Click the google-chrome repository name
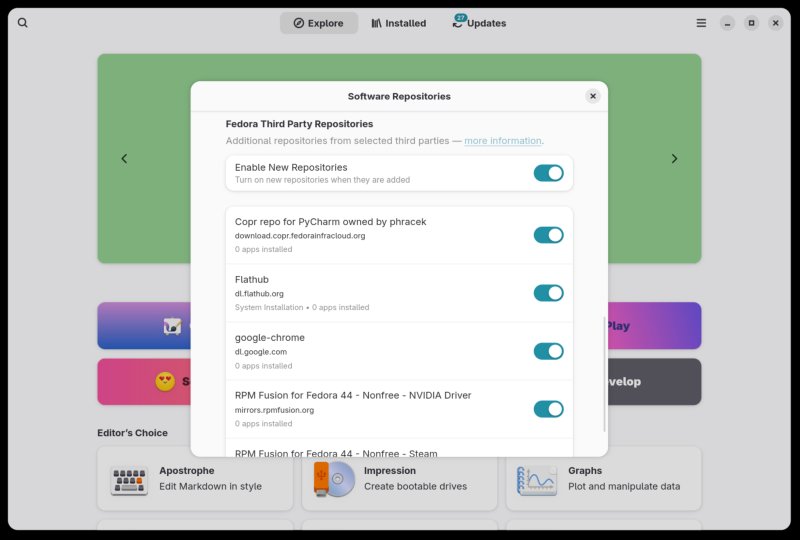The height and width of the screenshot is (540, 800). 269,337
